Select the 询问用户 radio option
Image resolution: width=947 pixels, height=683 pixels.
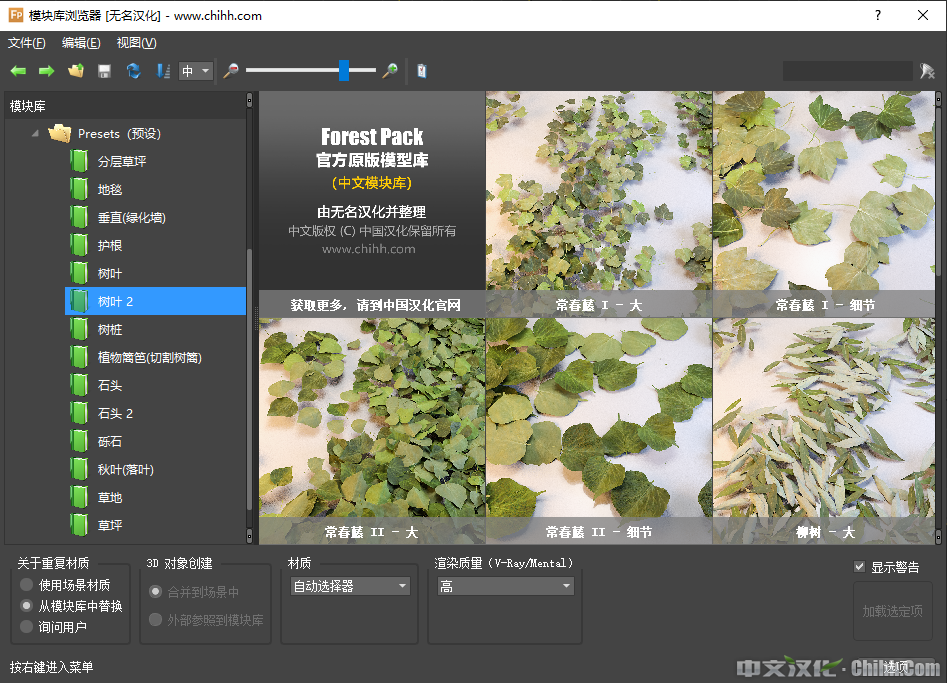[27, 627]
